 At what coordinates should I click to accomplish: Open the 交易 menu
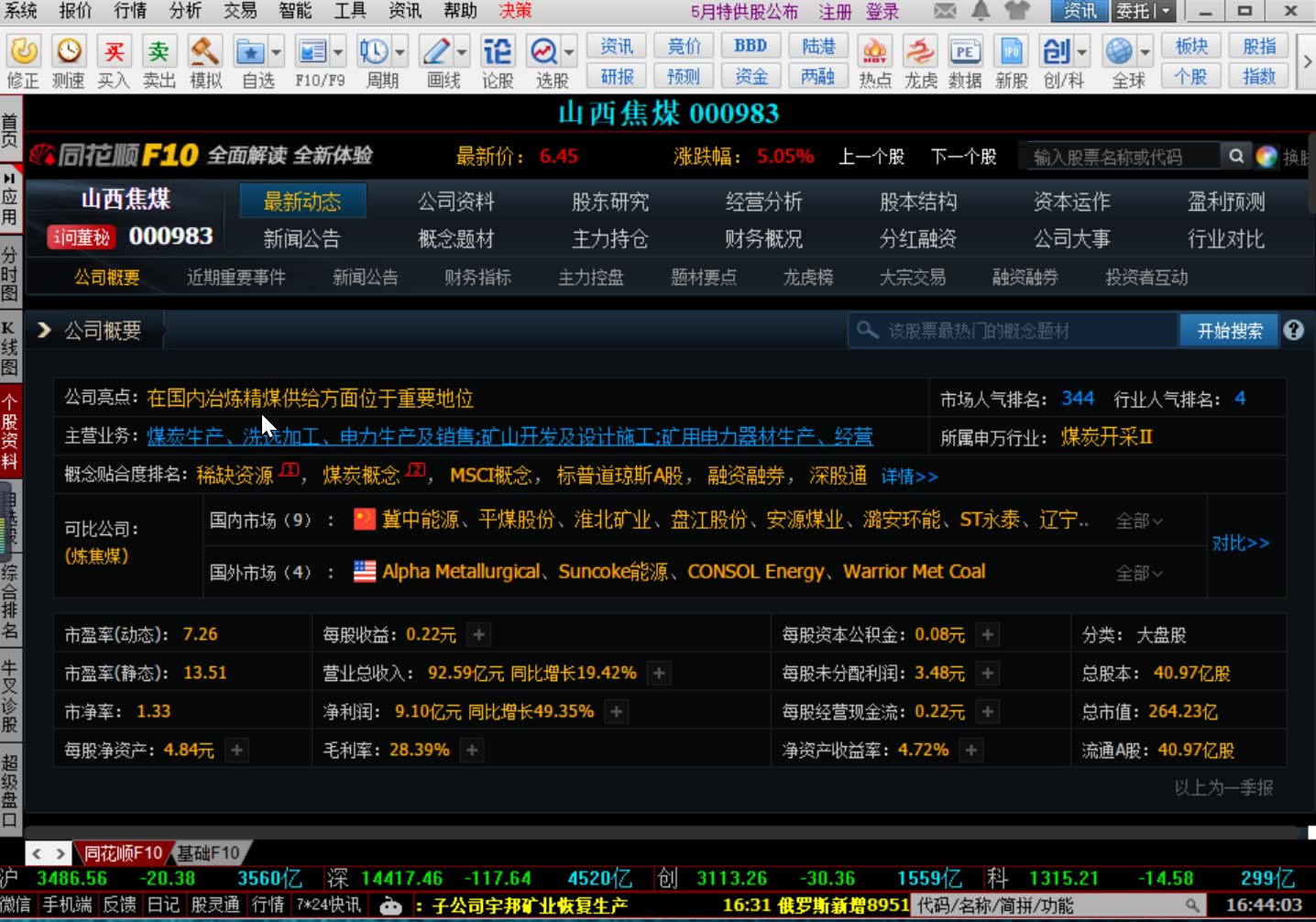240,11
